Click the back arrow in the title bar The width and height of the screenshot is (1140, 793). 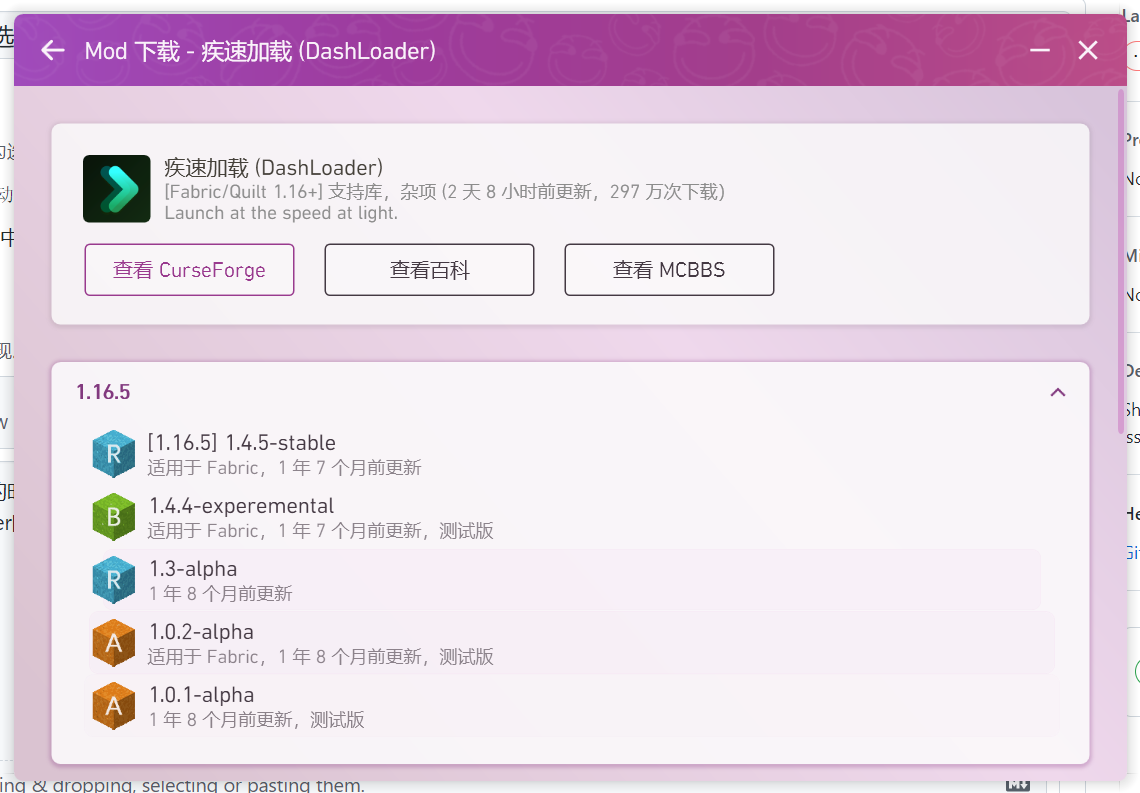point(51,50)
